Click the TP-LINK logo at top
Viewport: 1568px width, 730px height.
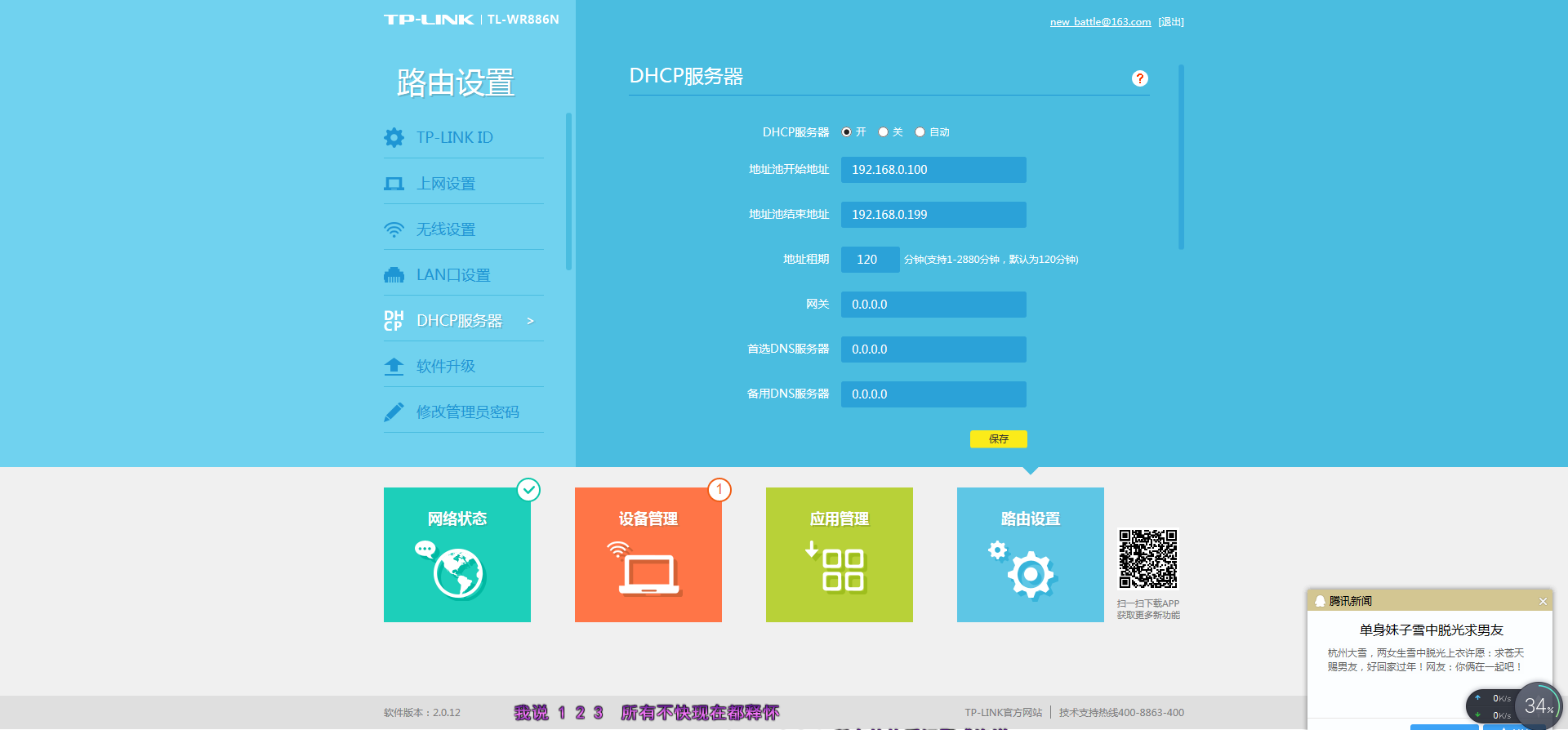429,20
